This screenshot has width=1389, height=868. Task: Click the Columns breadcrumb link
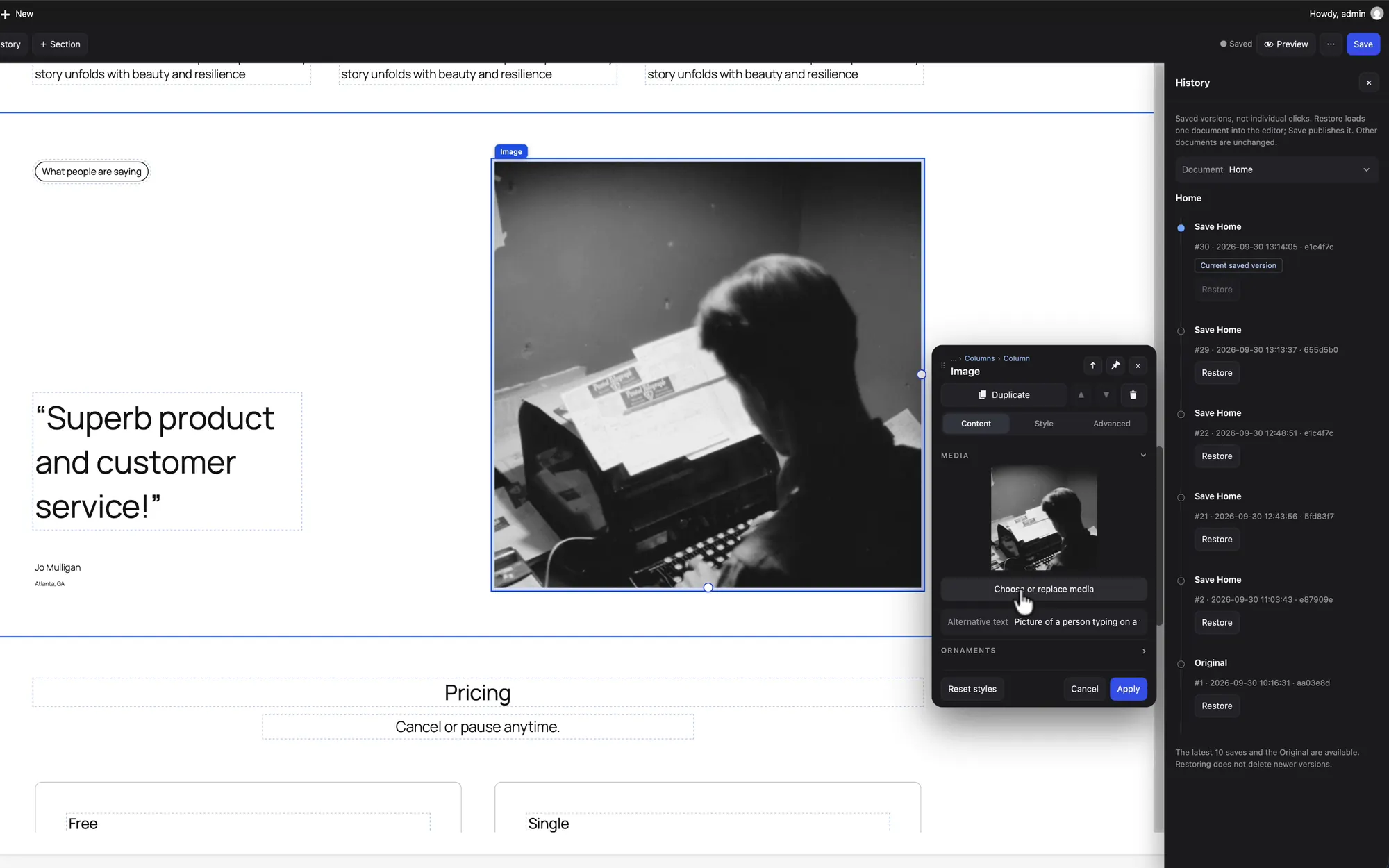click(979, 358)
